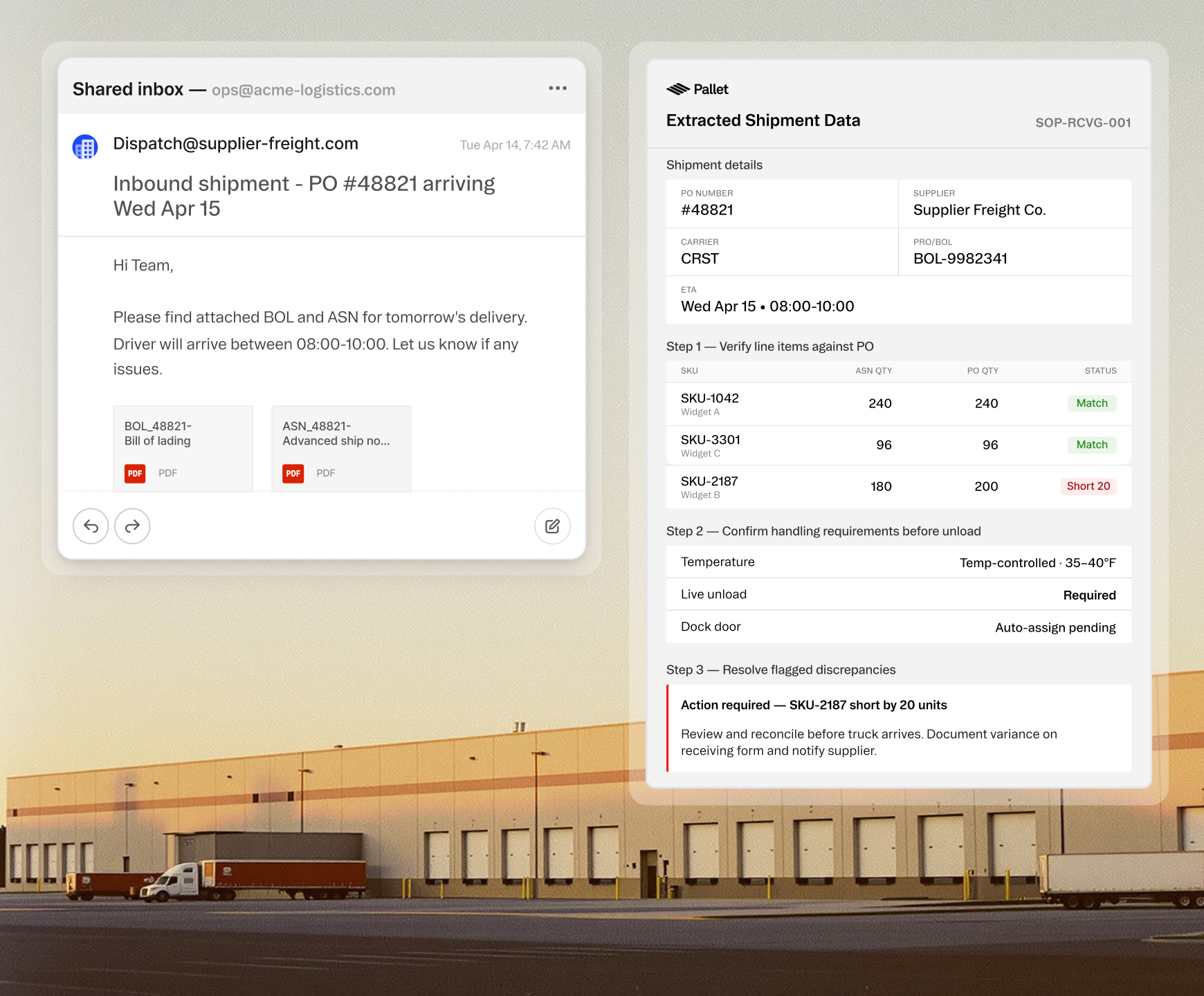Screen dimensions: 1204x996
Task: Click the supplier value Supplier Freight Co.
Action: [980, 210]
